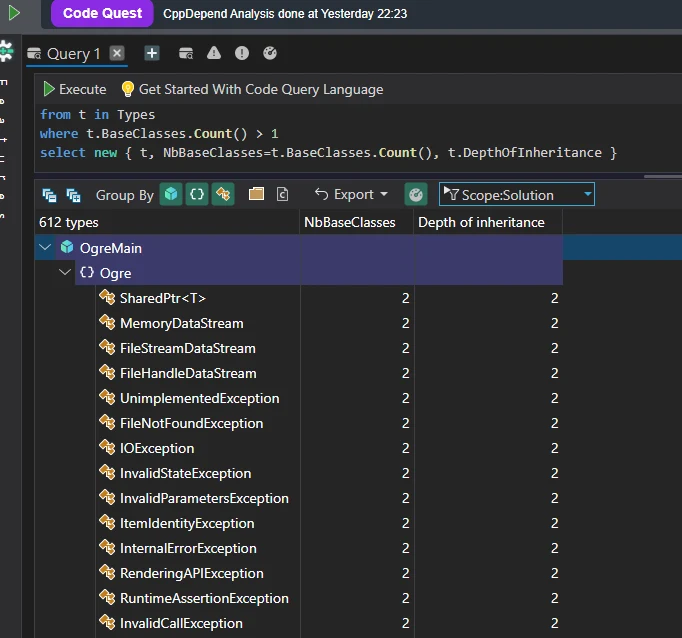Execute the code query

[74, 89]
